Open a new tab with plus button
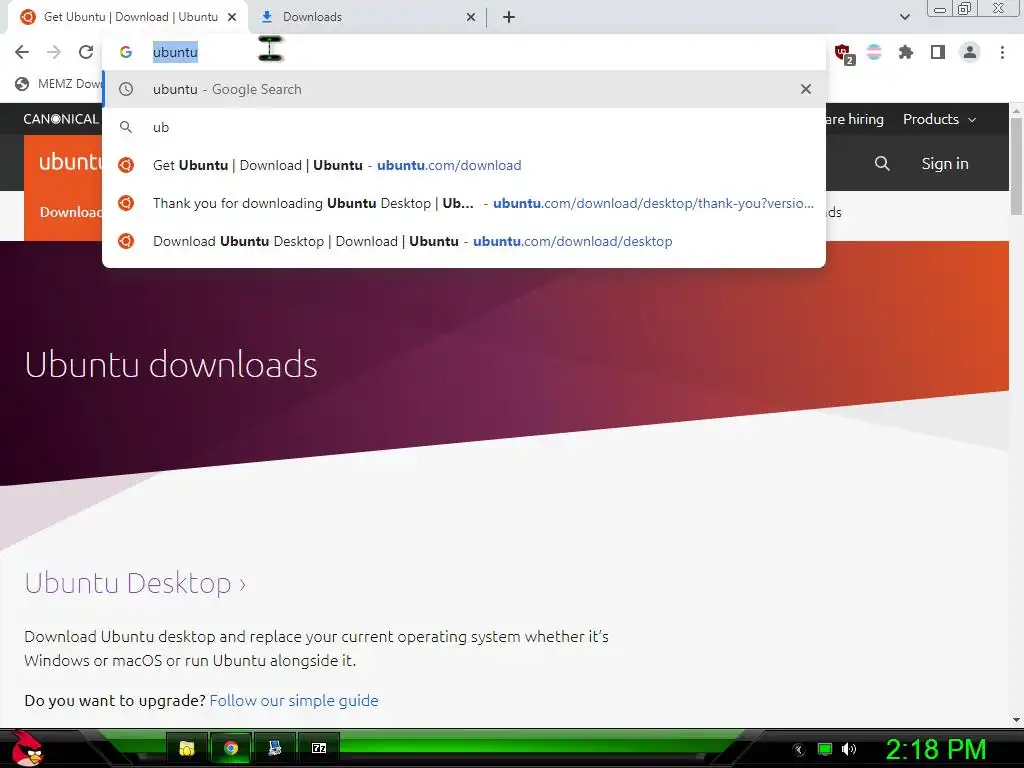1024x768 pixels. click(509, 17)
